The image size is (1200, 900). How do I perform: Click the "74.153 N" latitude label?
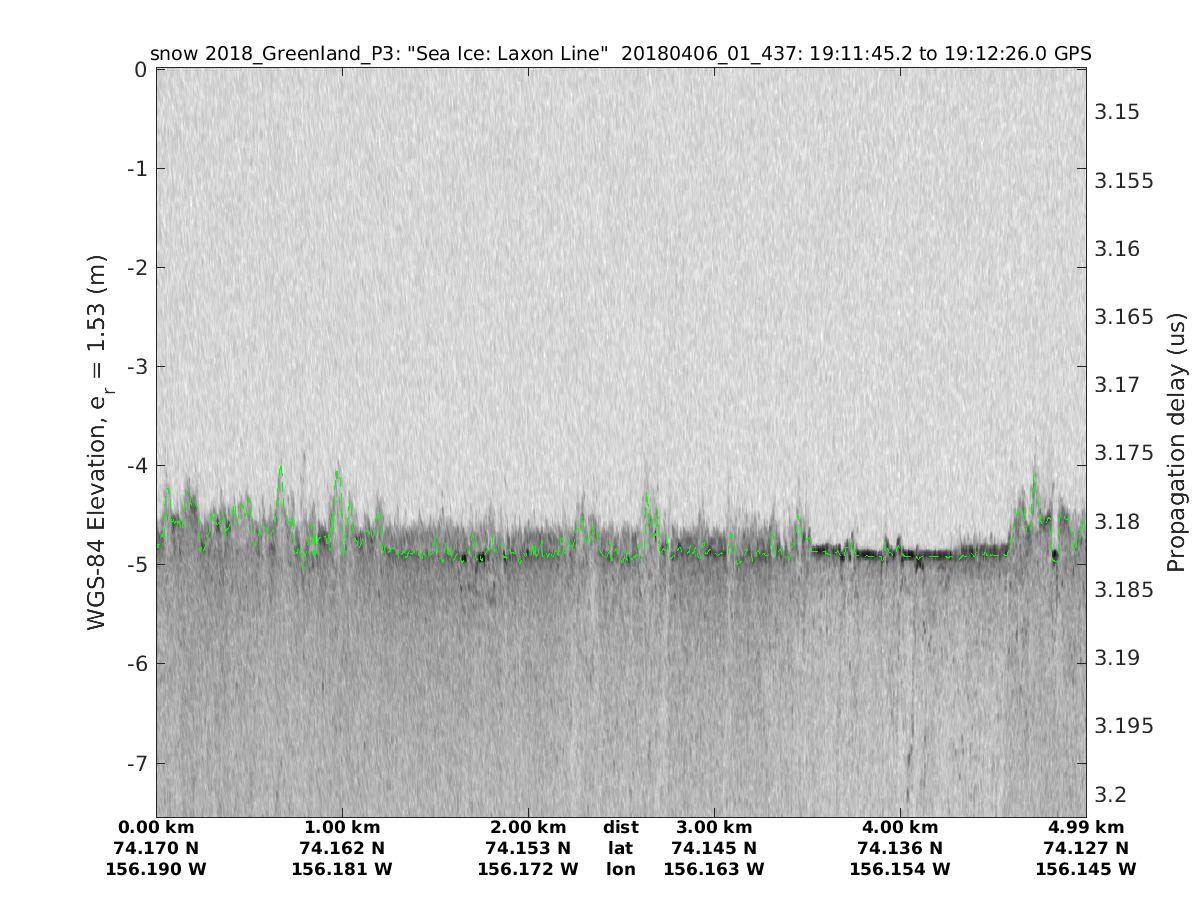click(x=528, y=848)
